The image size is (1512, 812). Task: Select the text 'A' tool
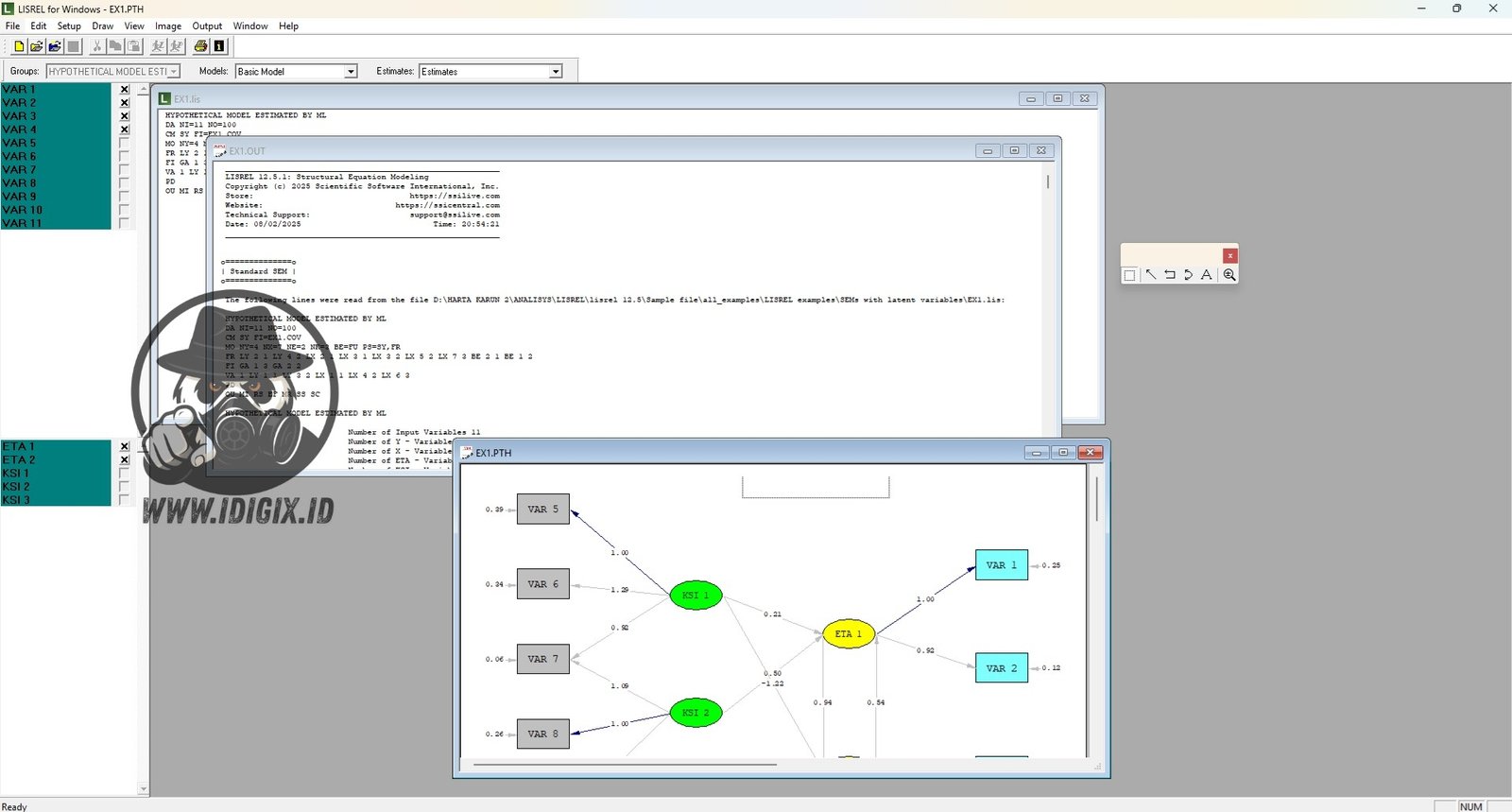(1207, 275)
